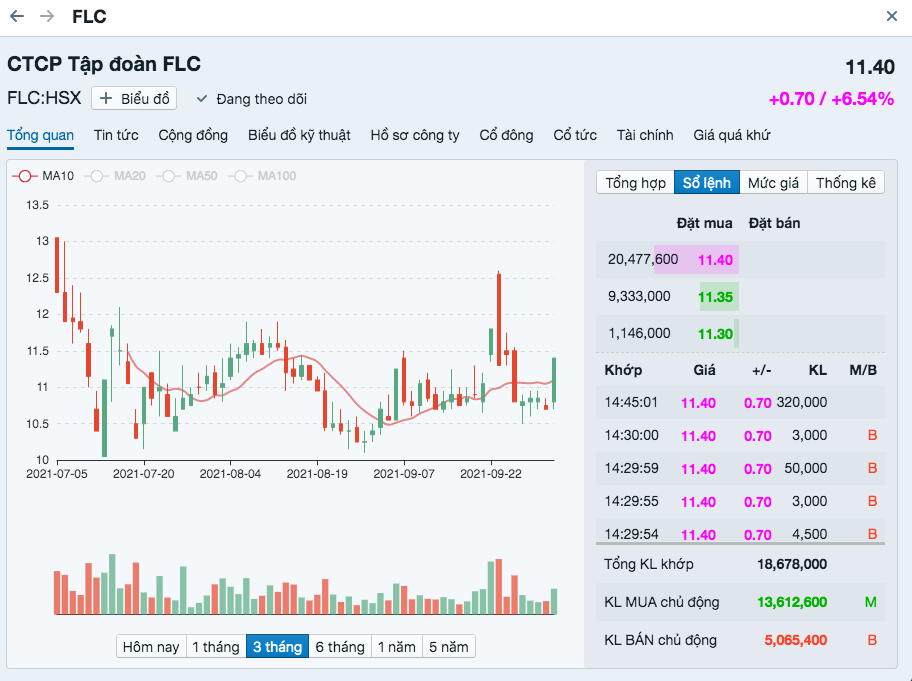Click the Khớp column header
The image size is (912, 681).
tap(623, 370)
